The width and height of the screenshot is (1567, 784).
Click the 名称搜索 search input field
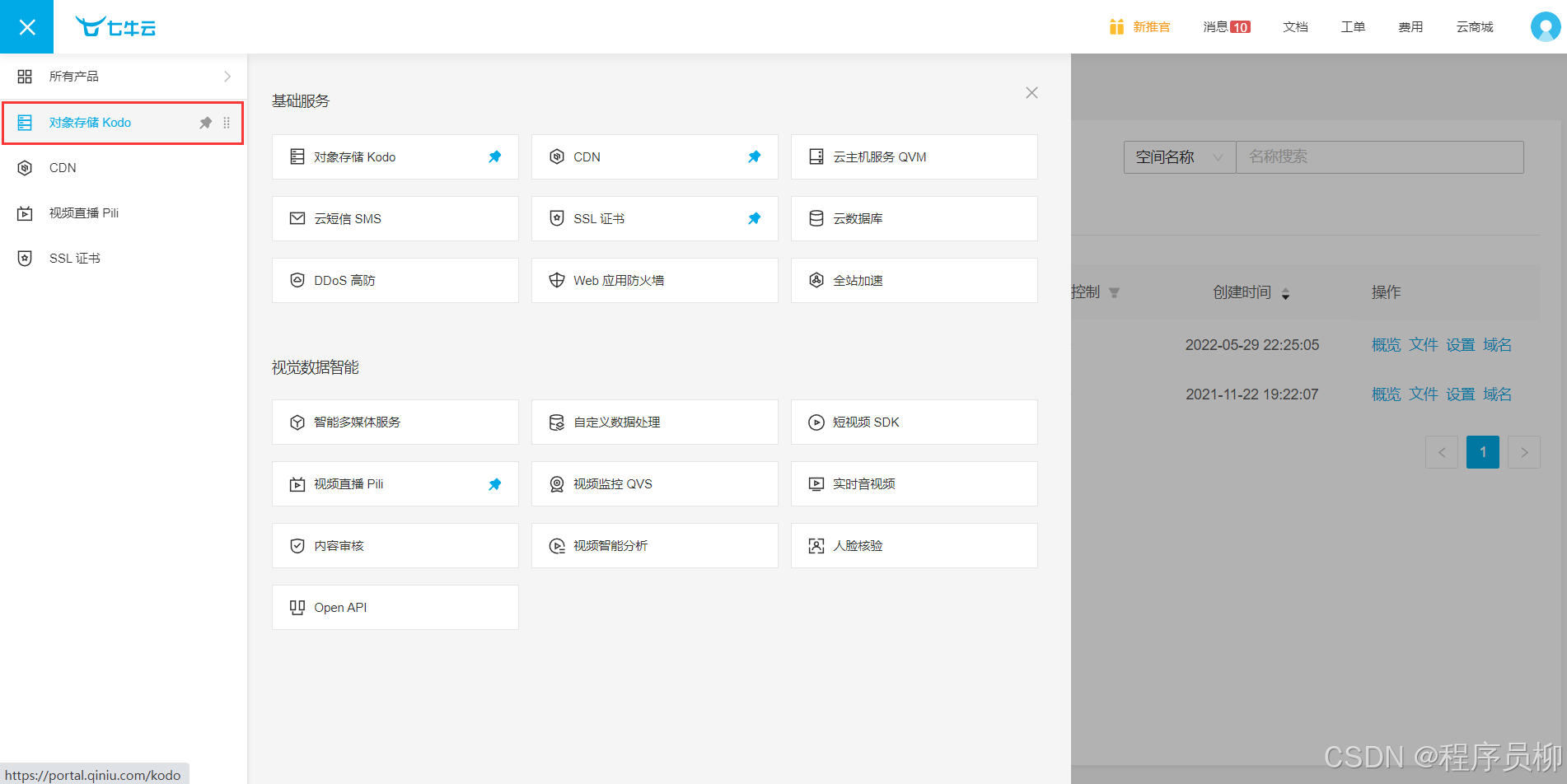(1380, 156)
